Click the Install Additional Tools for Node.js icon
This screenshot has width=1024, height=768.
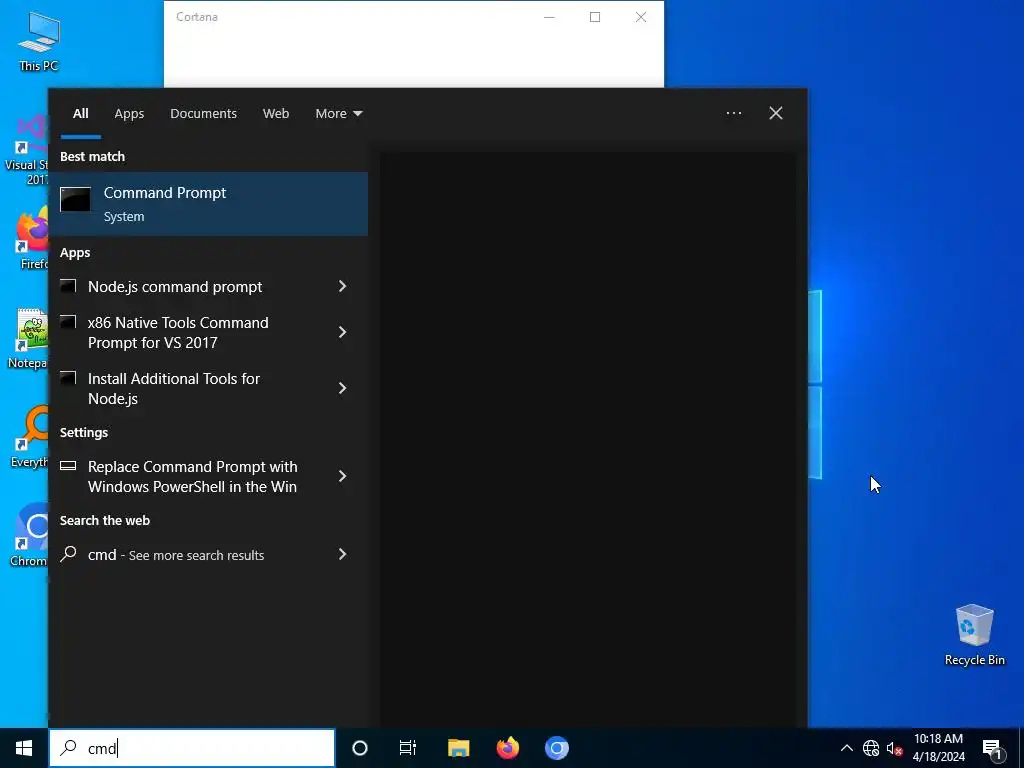pyautogui.click(x=68, y=378)
